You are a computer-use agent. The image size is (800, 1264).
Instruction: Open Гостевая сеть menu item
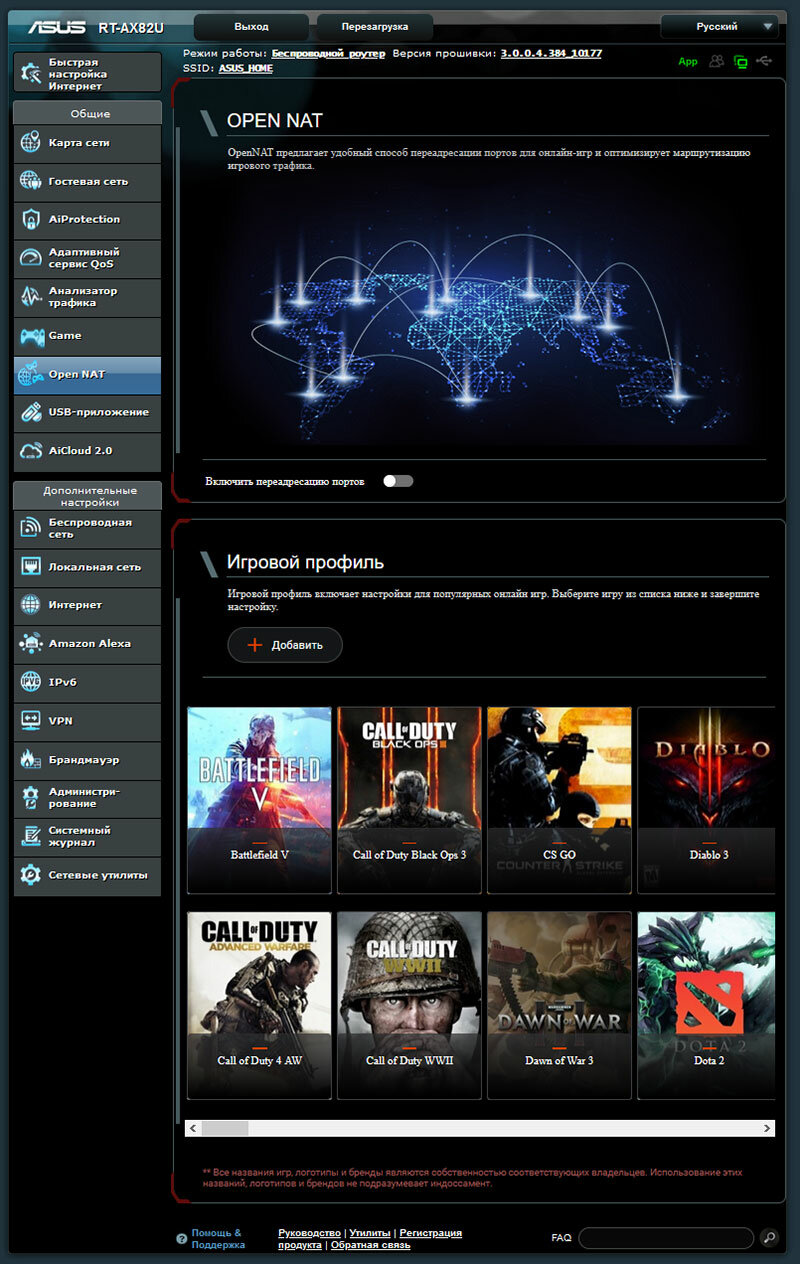point(87,182)
